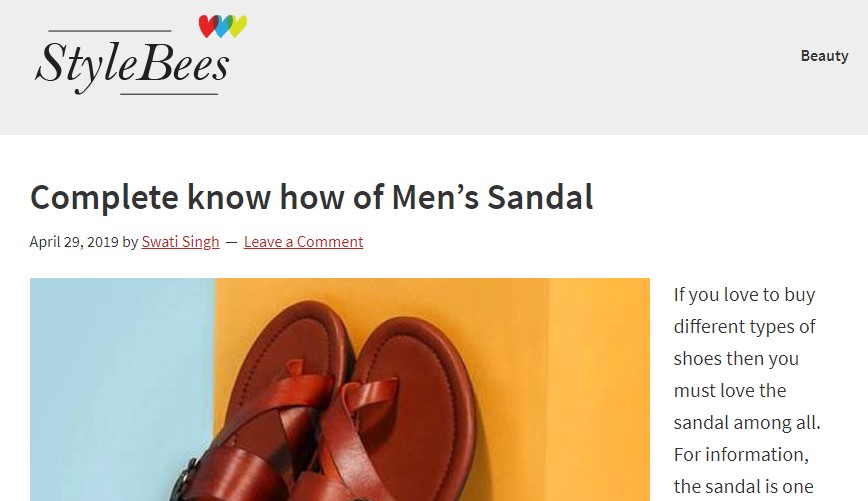Open the Beauty navigation menu item
Screen dimensions: 868x501
[x=824, y=56]
